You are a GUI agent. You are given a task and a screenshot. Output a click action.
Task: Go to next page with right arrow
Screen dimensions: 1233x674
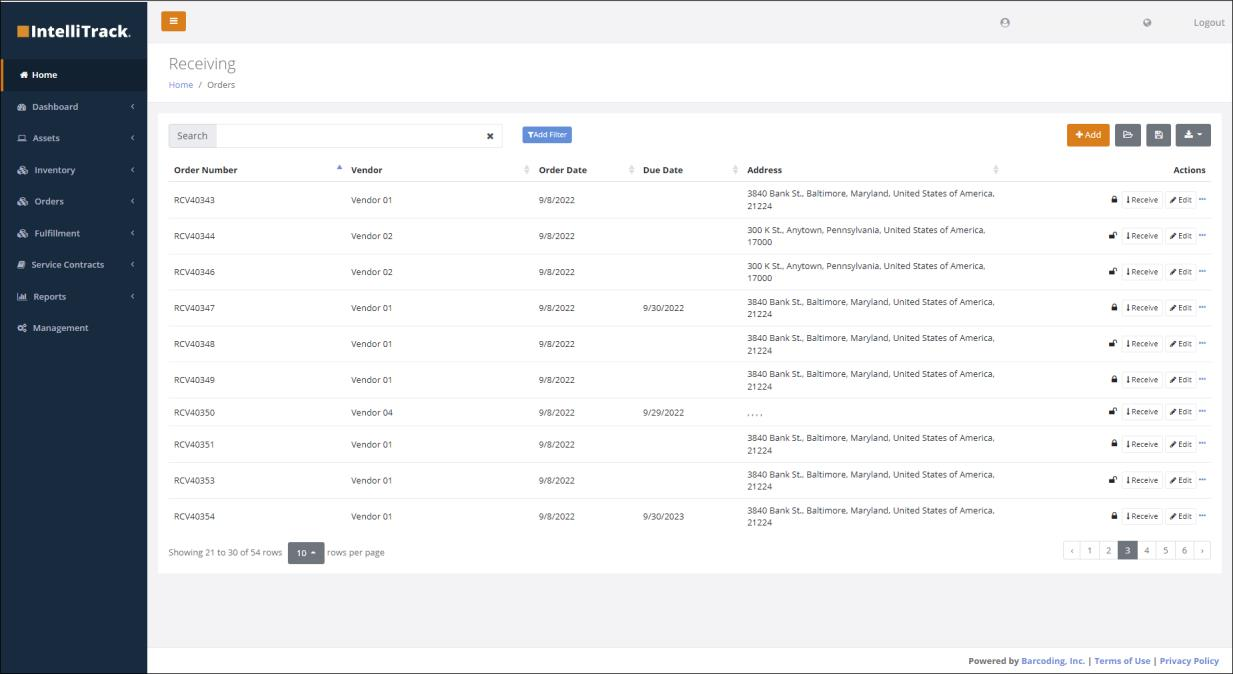point(1202,551)
